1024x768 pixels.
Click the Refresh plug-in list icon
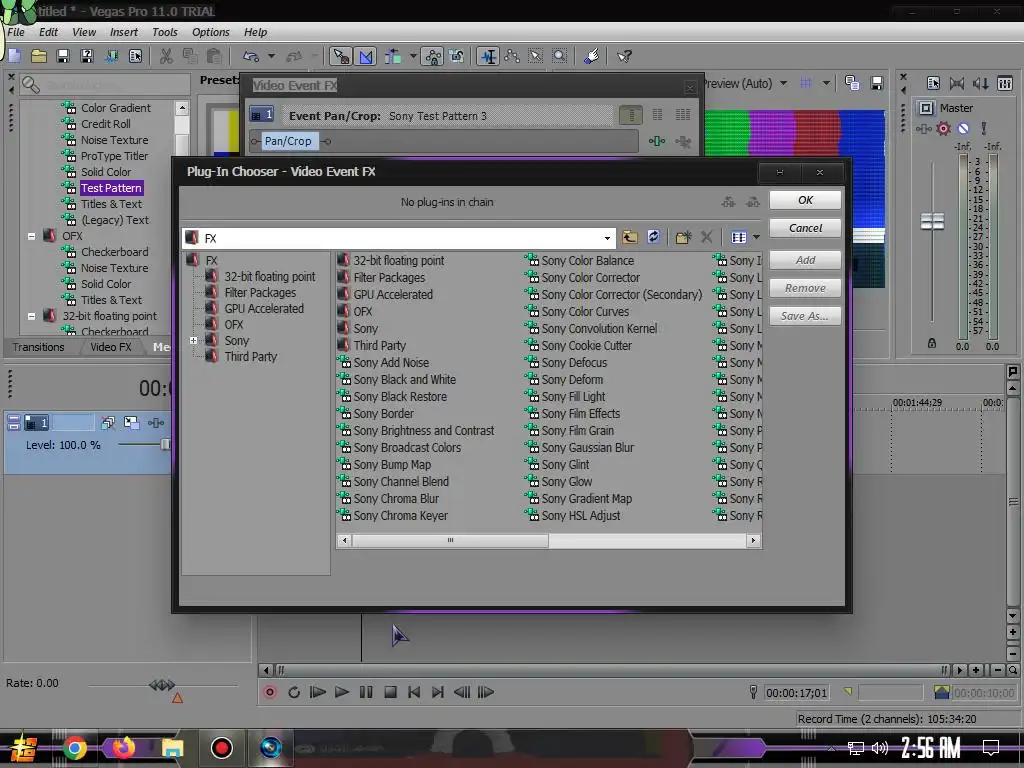click(x=653, y=237)
